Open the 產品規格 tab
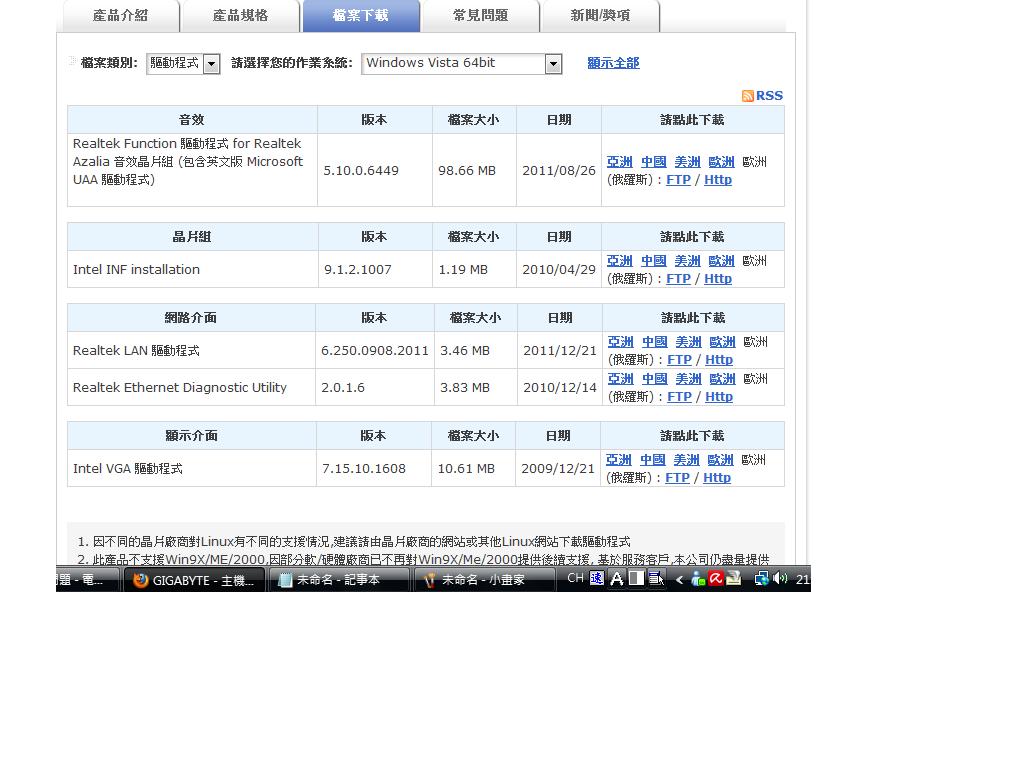1024x768 pixels. point(240,16)
